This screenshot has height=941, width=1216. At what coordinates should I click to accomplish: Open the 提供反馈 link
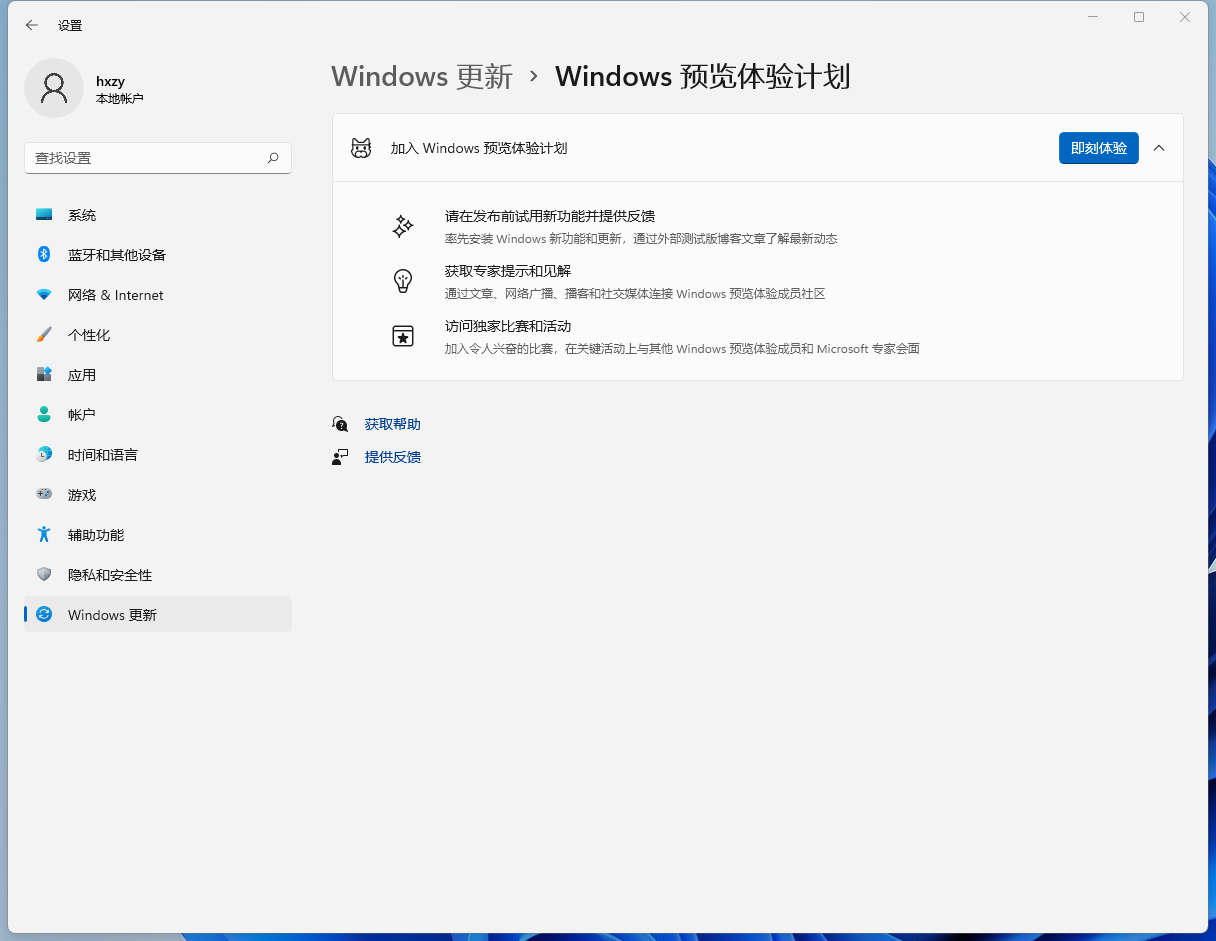pyautogui.click(x=393, y=457)
